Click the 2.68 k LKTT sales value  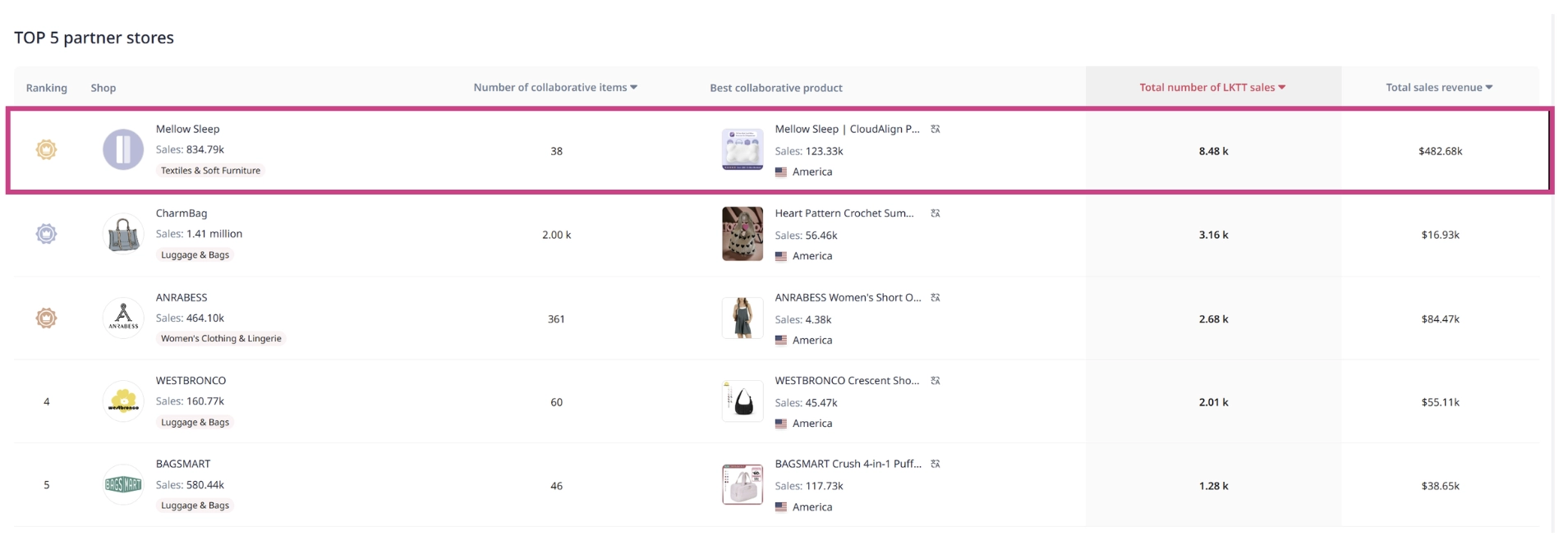pyautogui.click(x=1213, y=319)
